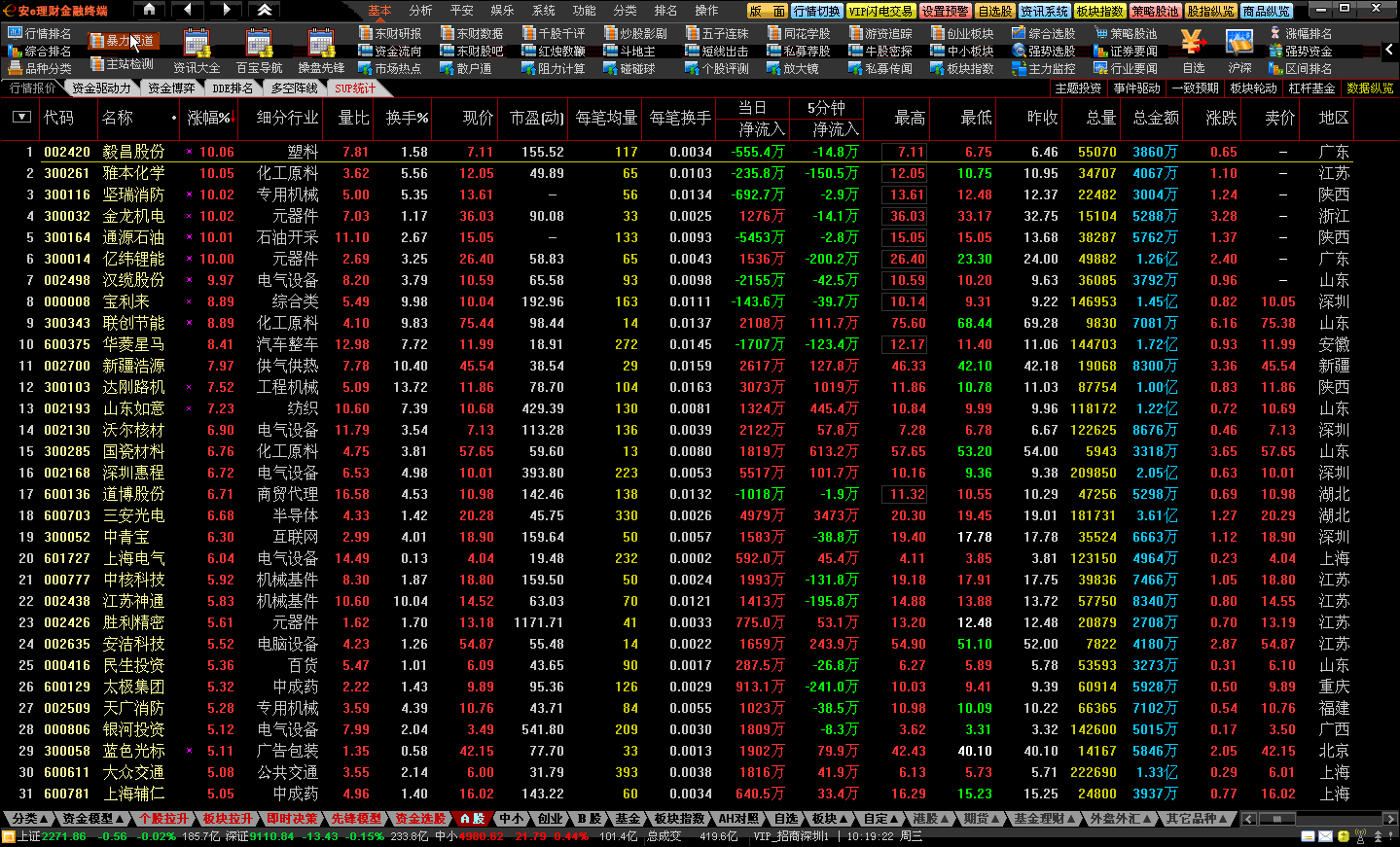Open 主题投资 link

click(1078, 88)
